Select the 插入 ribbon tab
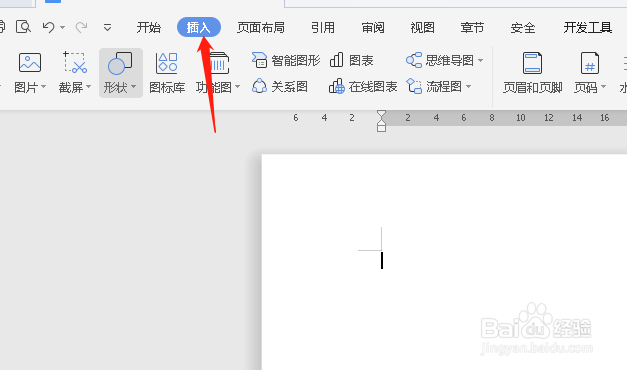This screenshot has height=370, width=627. pos(199,27)
